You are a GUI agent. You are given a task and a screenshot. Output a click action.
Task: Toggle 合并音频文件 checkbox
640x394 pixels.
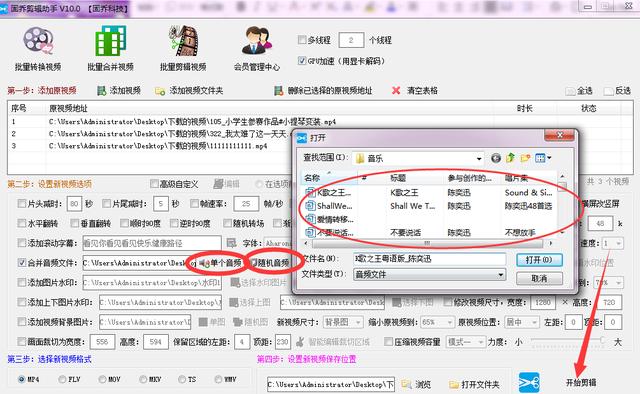pyautogui.click(x=22, y=263)
